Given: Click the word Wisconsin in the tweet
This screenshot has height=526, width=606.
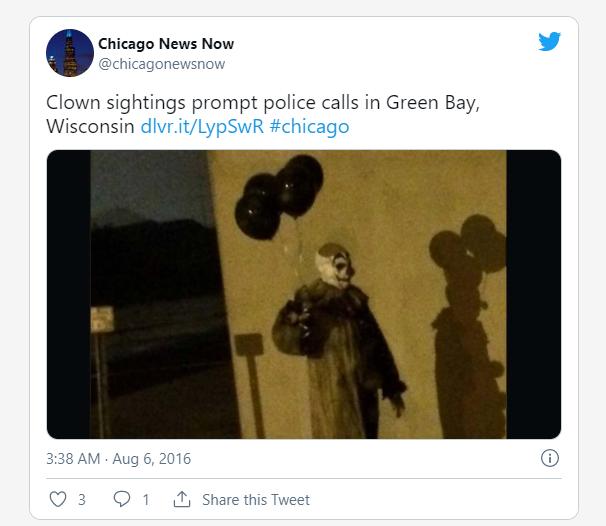Looking at the screenshot, I should tap(90, 126).
